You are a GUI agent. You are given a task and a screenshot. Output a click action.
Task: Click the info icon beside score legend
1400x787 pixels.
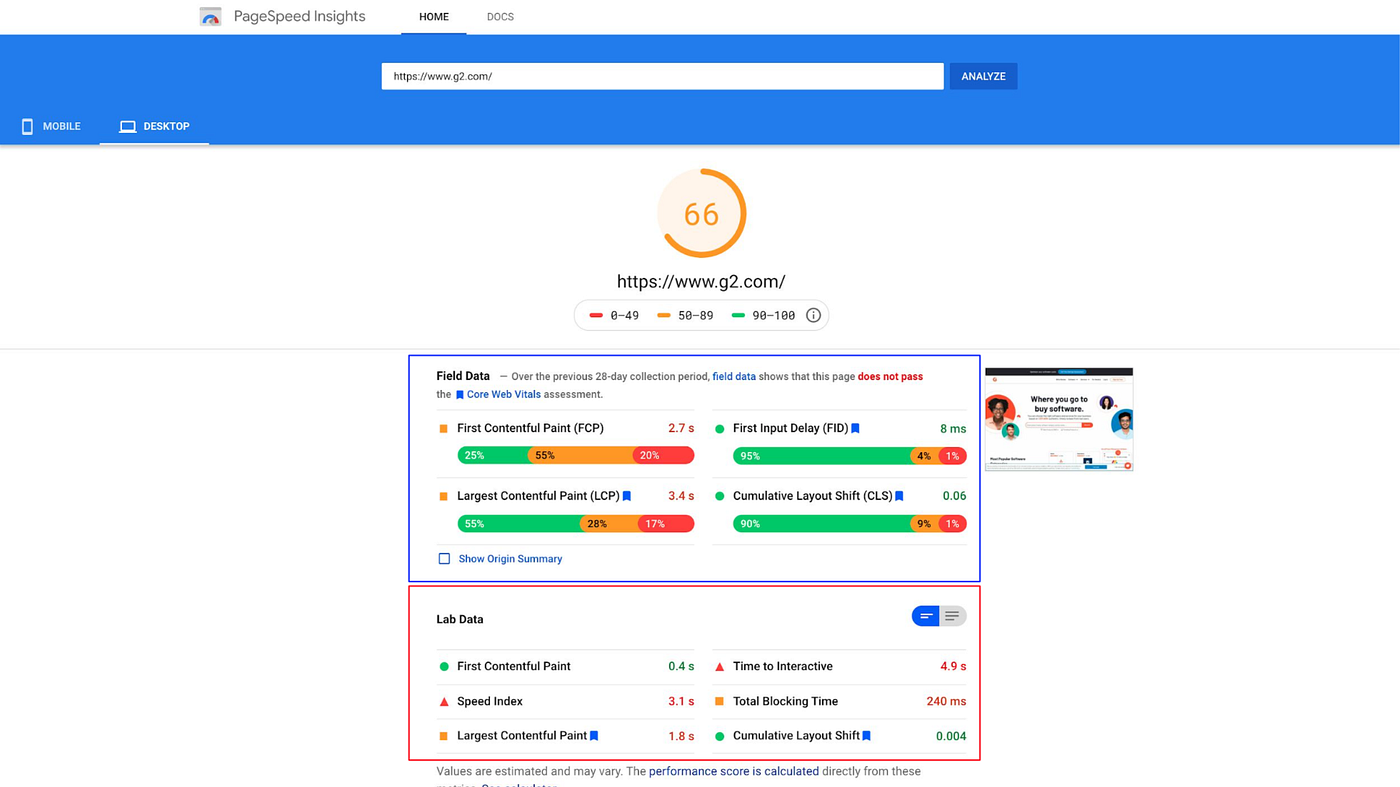pyautogui.click(x=813, y=315)
